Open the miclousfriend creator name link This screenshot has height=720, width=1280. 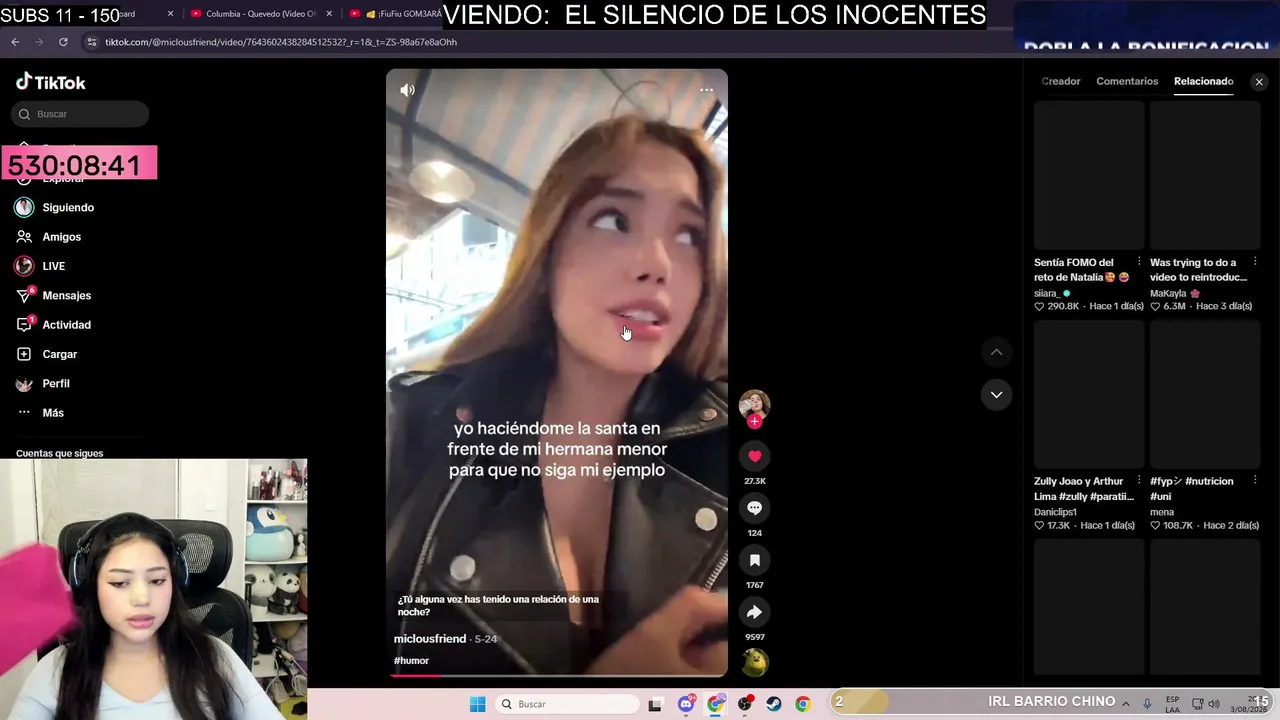(430, 639)
